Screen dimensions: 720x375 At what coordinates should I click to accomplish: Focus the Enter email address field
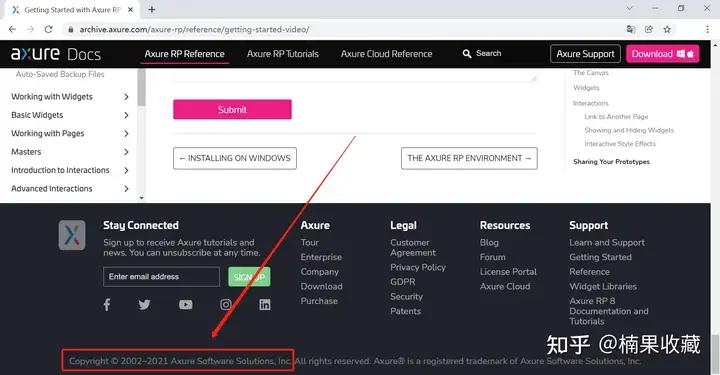(x=161, y=277)
